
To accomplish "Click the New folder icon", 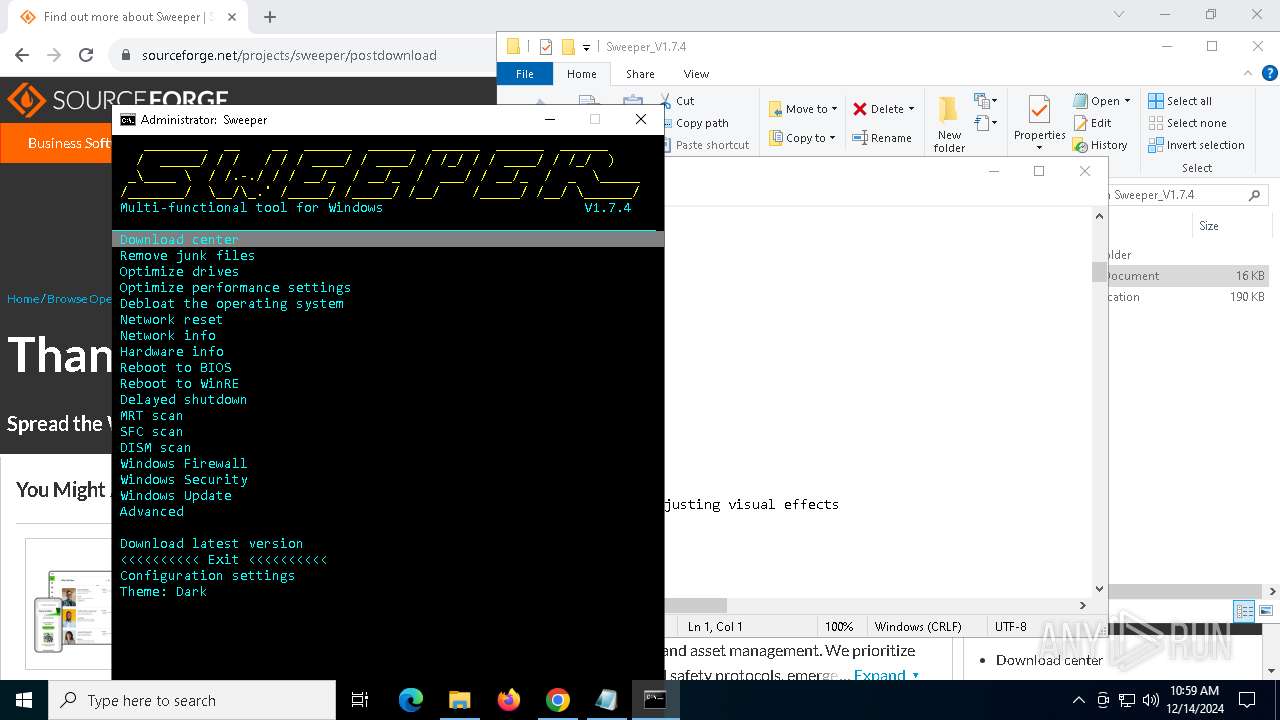I will tap(948, 110).
